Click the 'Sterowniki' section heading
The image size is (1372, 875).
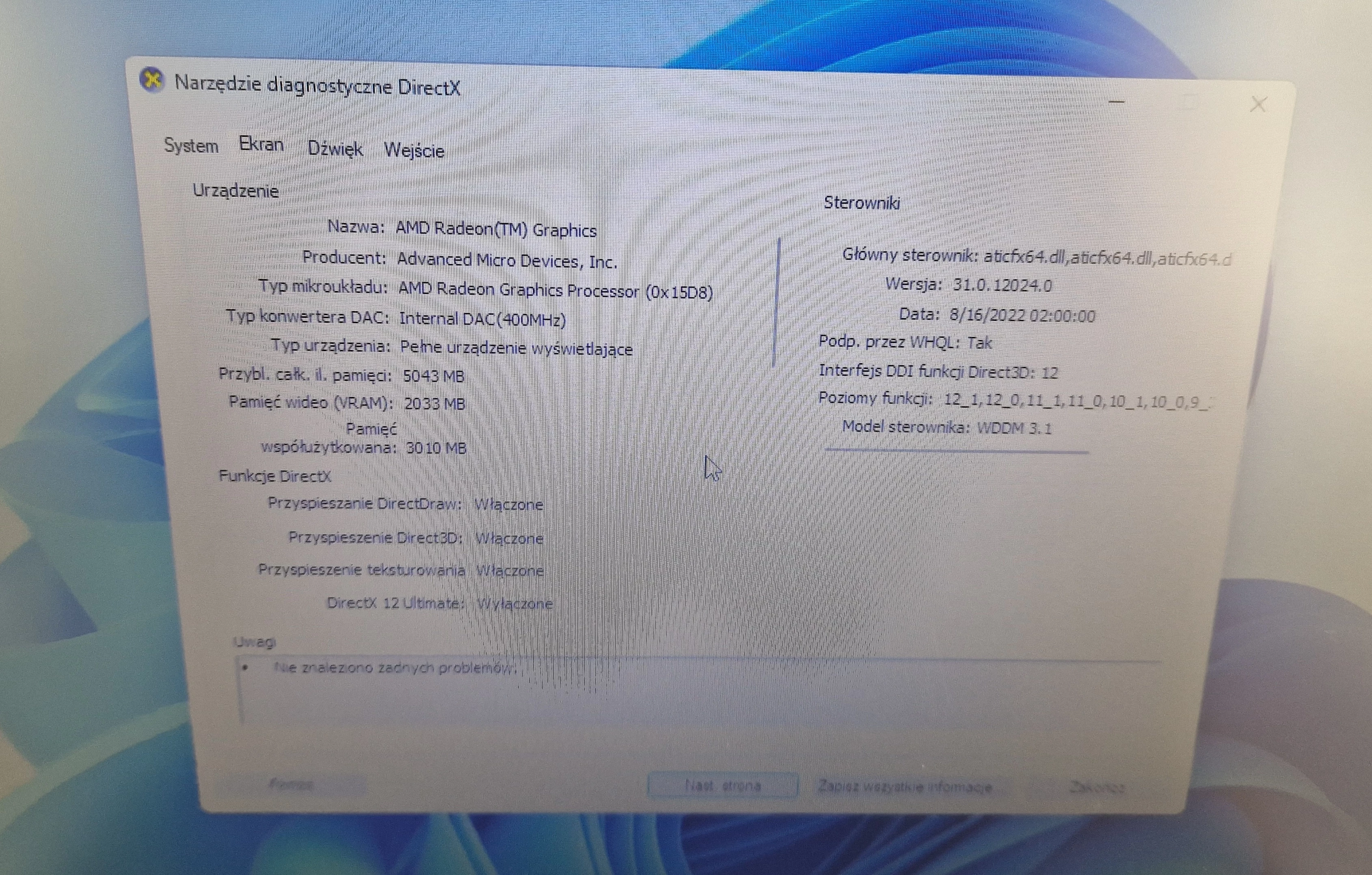(862, 203)
